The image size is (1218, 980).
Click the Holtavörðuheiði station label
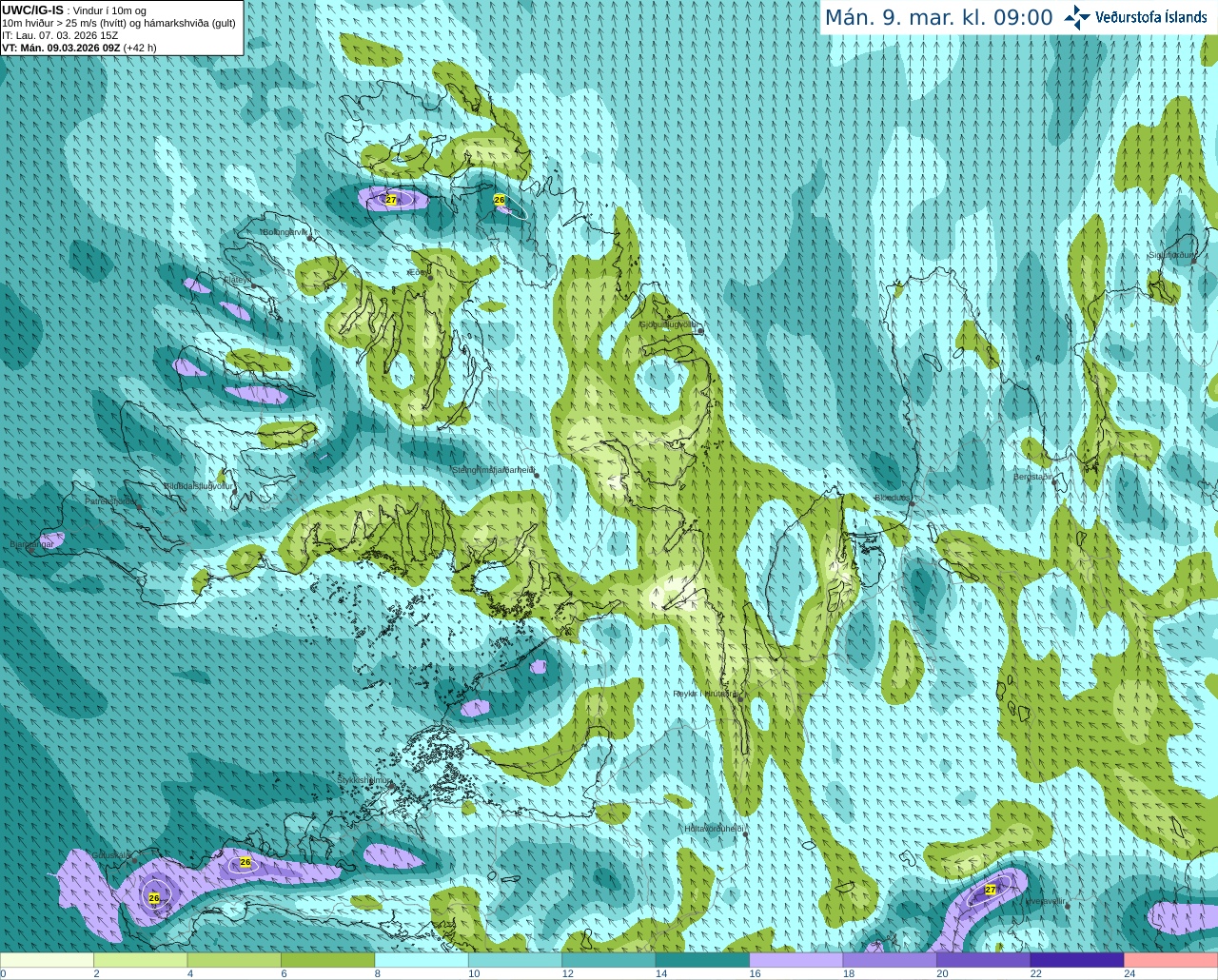click(714, 829)
